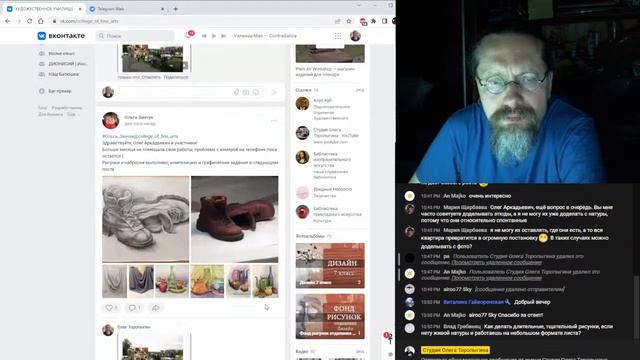Click the Студия Олега Торопыгина yellow badge
This screenshot has width=640, height=360.
pos(455,350)
